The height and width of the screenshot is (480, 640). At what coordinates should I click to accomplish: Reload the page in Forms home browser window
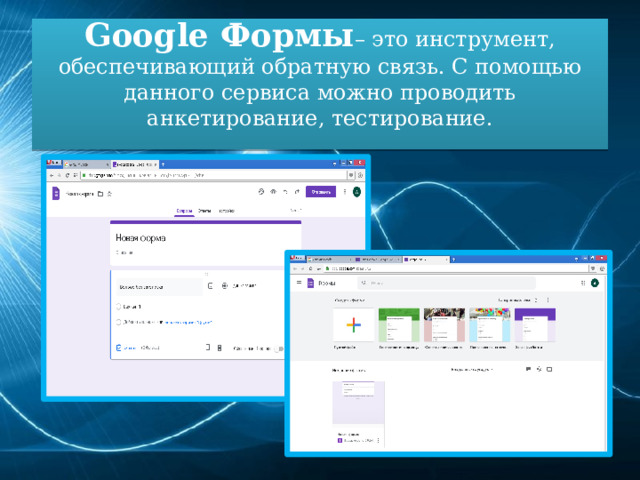(x=311, y=269)
